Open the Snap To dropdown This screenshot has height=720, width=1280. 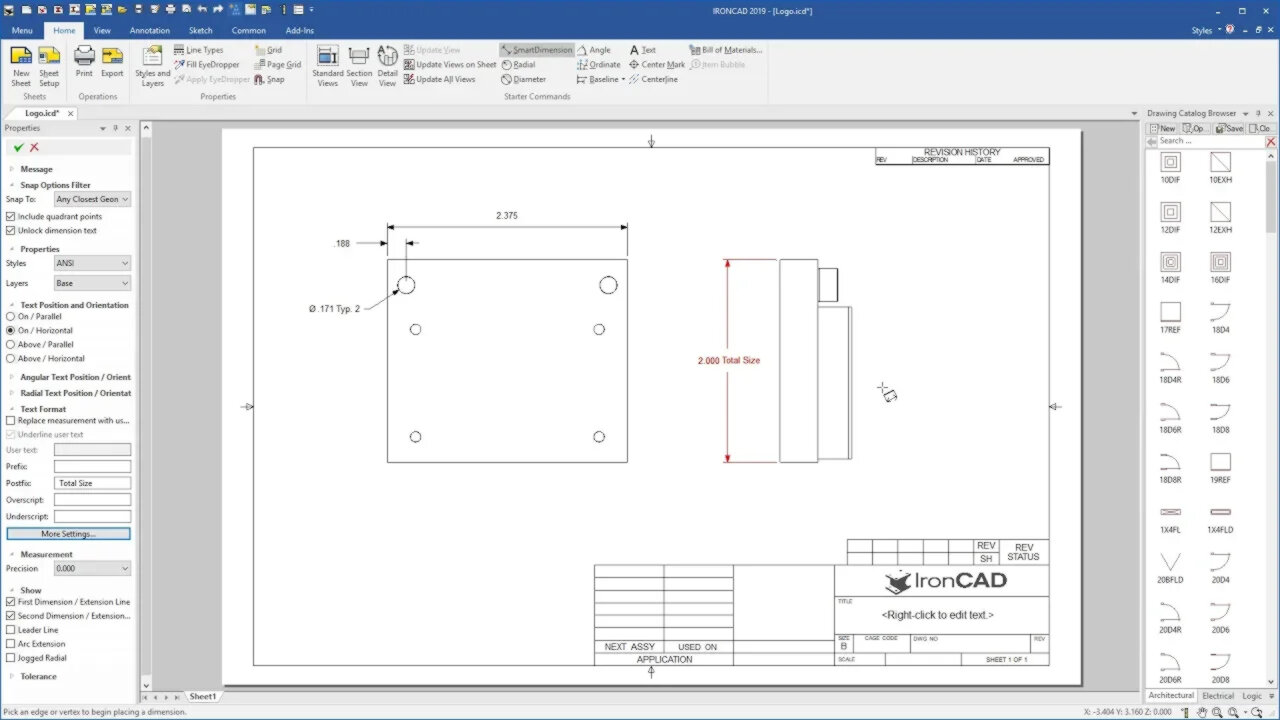tap(91, 199)
